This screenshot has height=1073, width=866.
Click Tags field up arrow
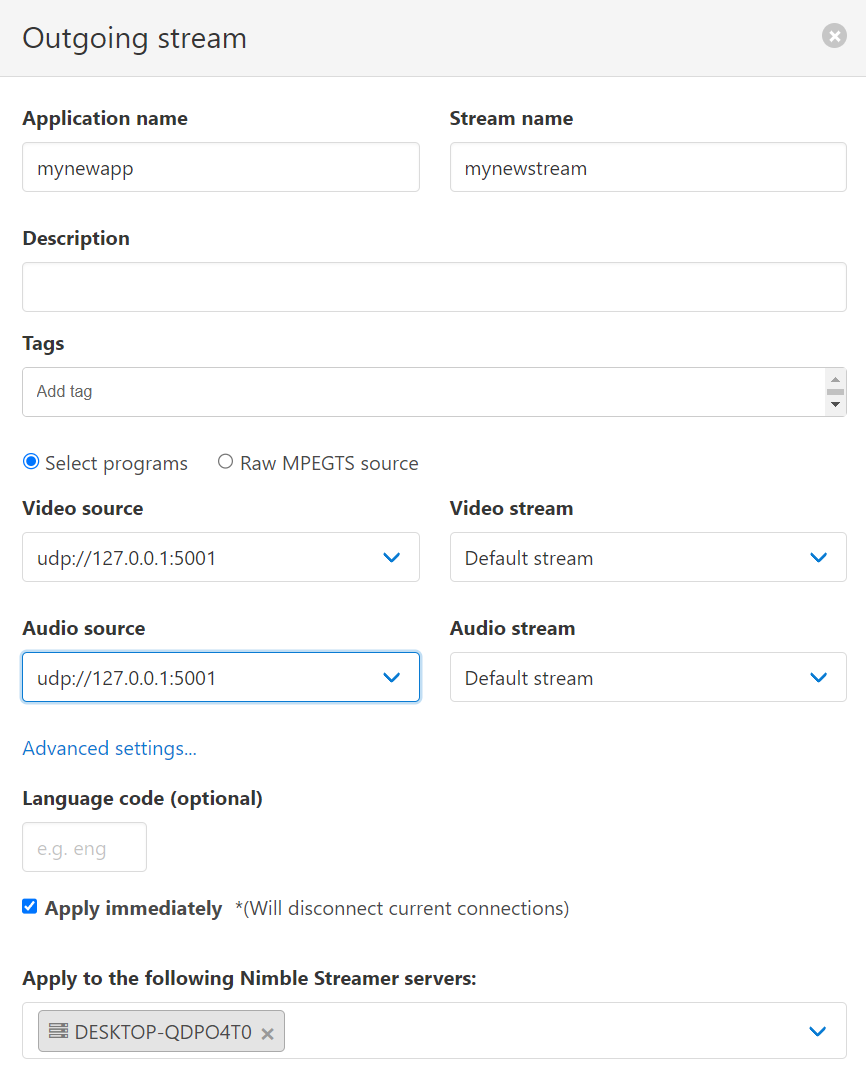click(x=835, y=379)
